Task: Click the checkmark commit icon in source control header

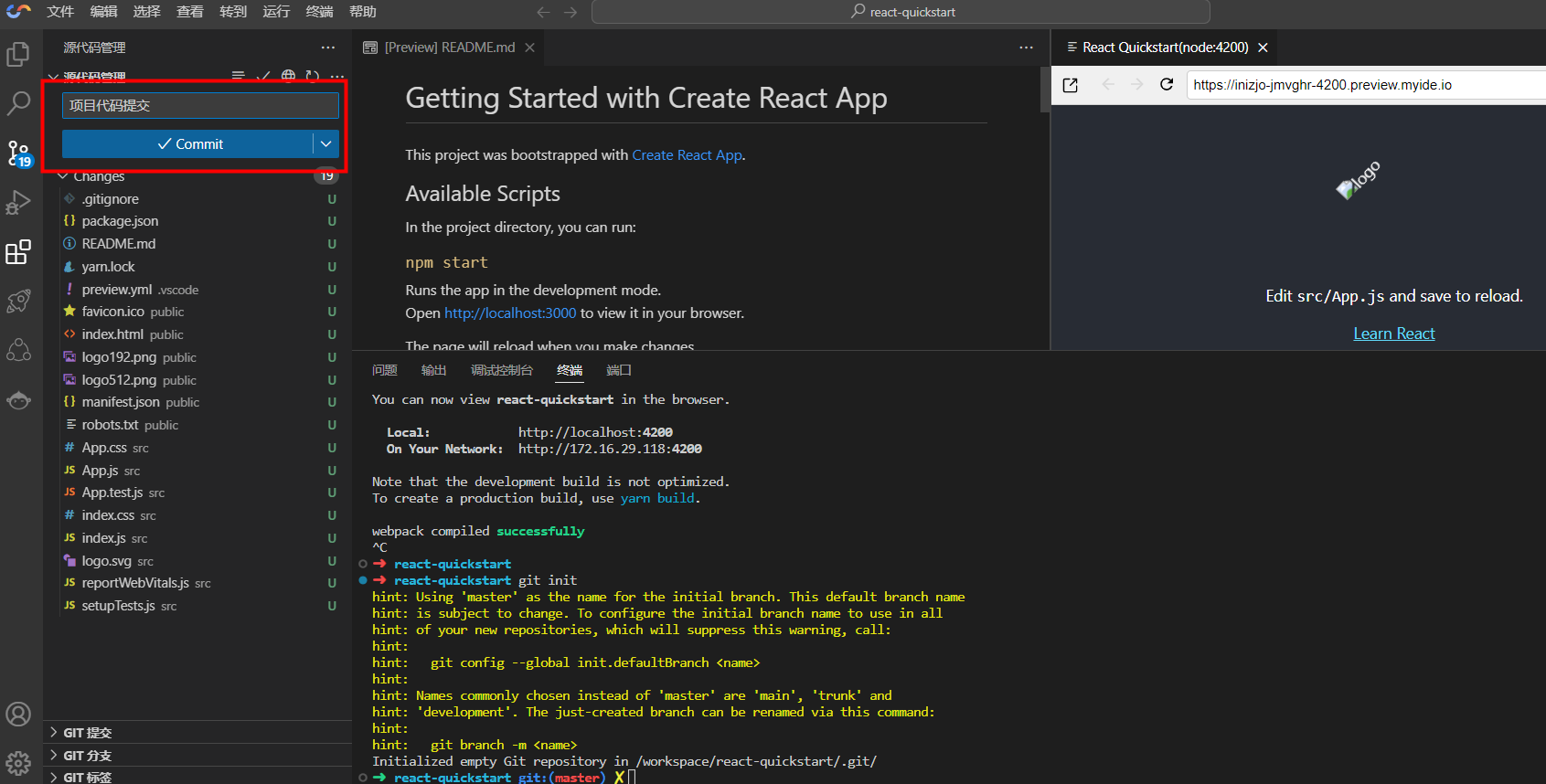Action: click(263, 76)
